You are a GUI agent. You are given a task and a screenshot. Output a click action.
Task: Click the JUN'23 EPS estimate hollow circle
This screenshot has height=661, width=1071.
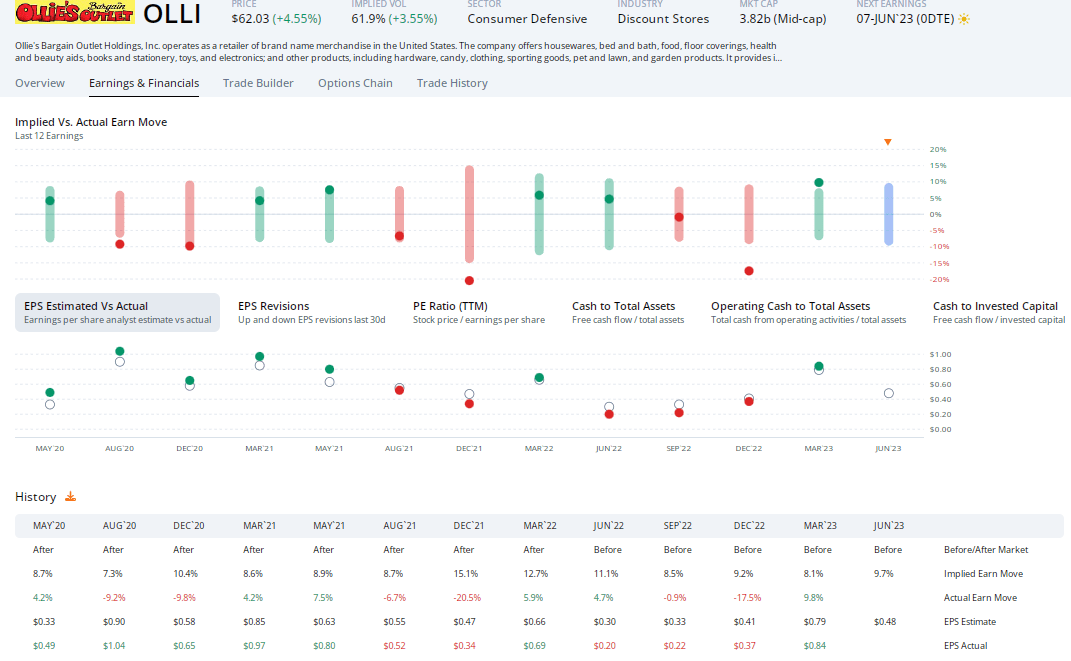[x=889, y=393]
